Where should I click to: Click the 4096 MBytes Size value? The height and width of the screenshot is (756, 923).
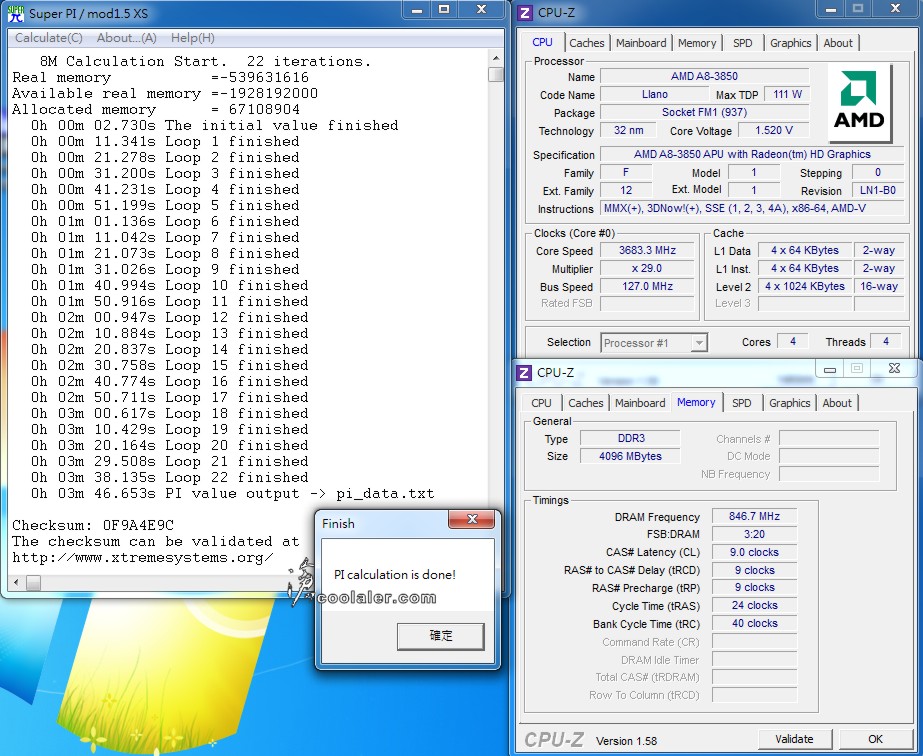(x=630, y=456)
